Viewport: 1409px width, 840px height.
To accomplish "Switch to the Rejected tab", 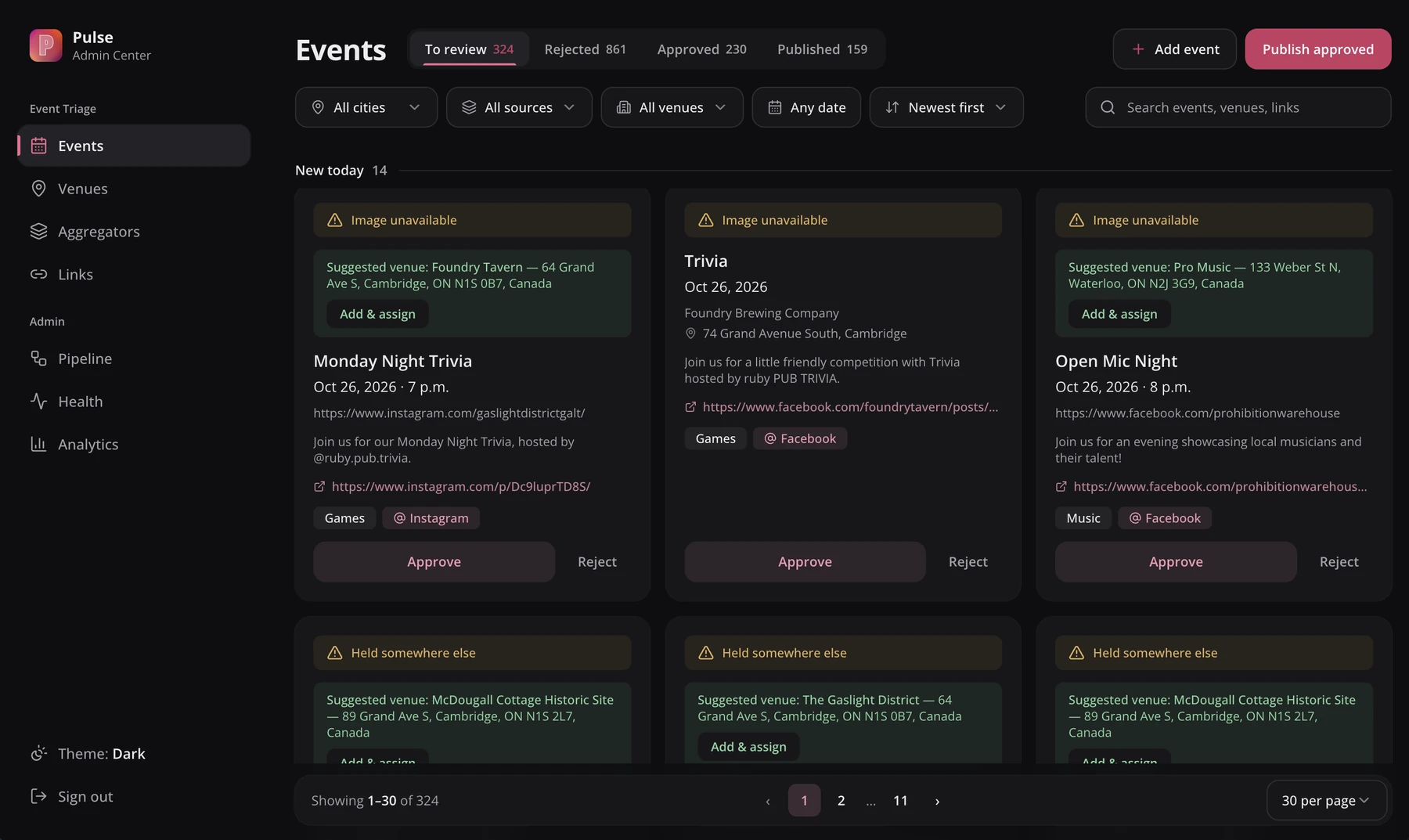I will click(585, 49).
